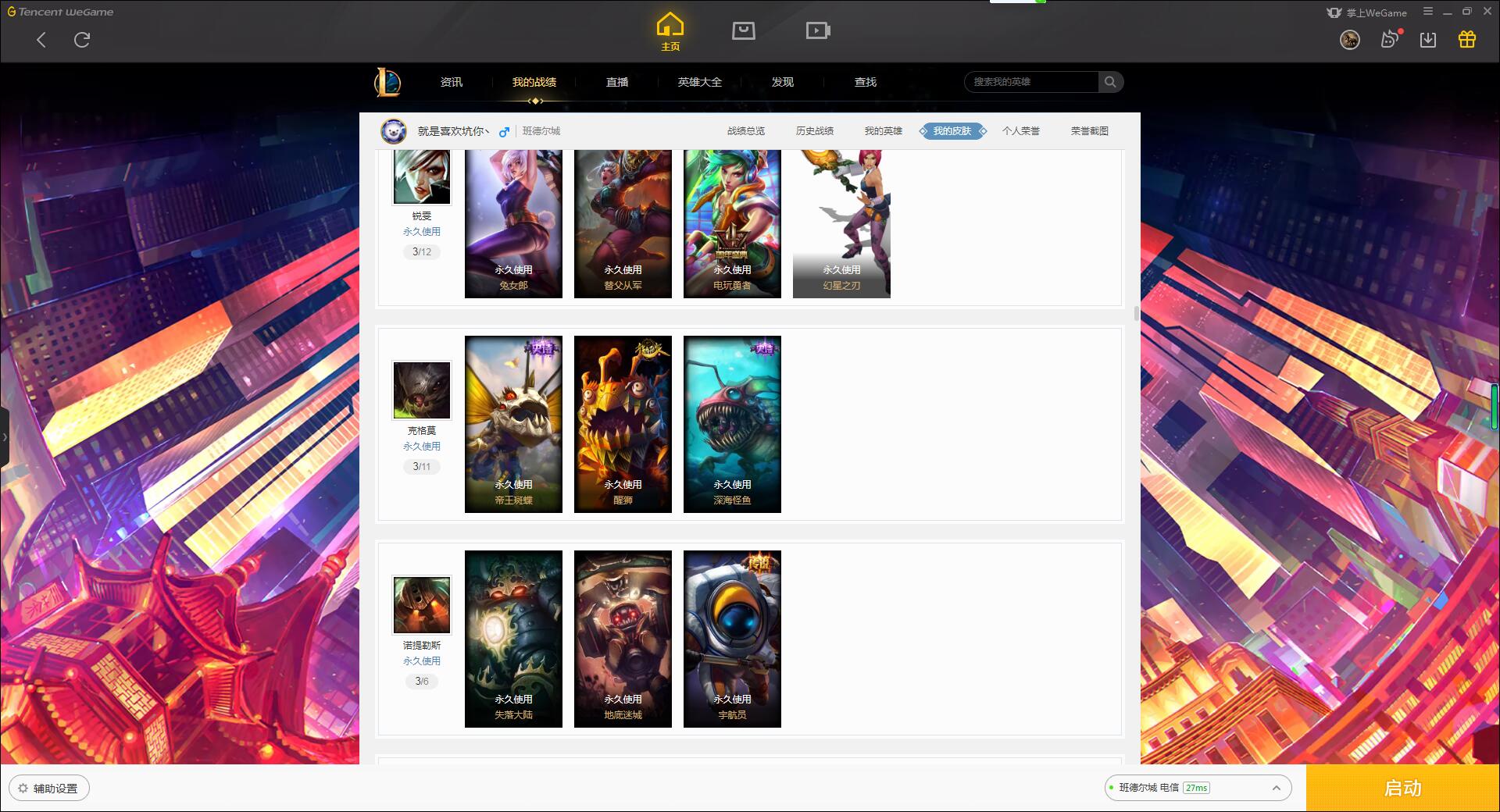Open the 地底迷城 skin card
This screenshot has height=812, width=1500.
click(623, 639)
